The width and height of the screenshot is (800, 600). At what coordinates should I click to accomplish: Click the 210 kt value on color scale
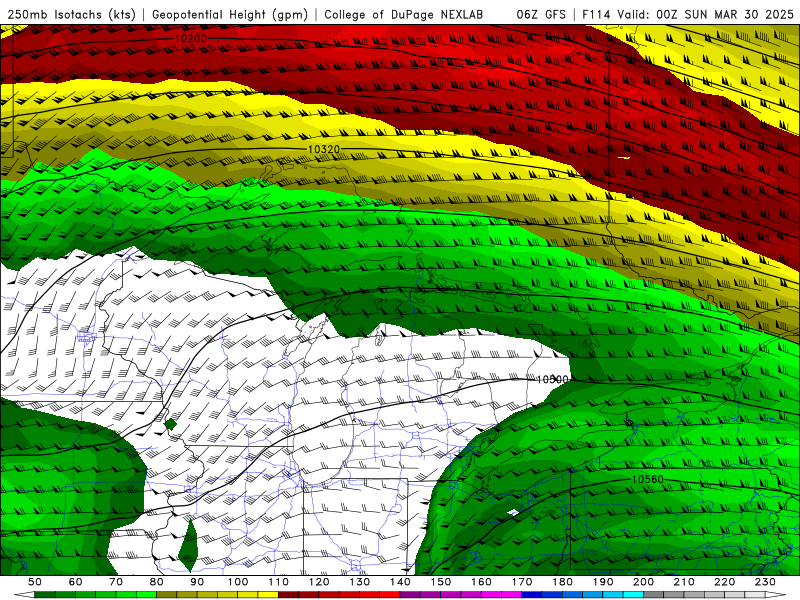(684, 582)
